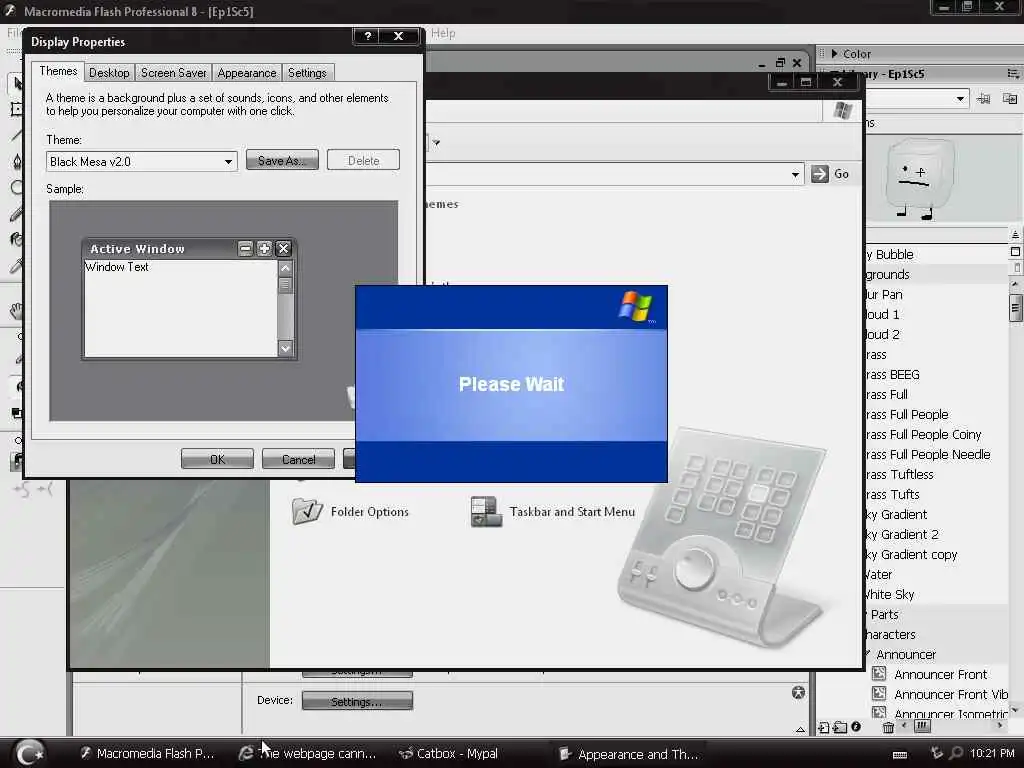Open the address bar dropdown arrow
Viewport: 1024px width, 768px height.
[x=795, y=174]
